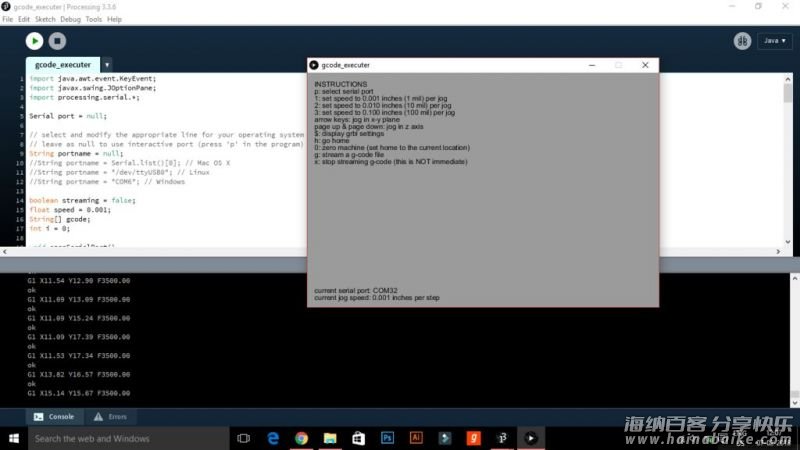The image size is (800, 450).
Task: Expand the tab options arrow beside gcode_executer
Action: pos(107,65)
